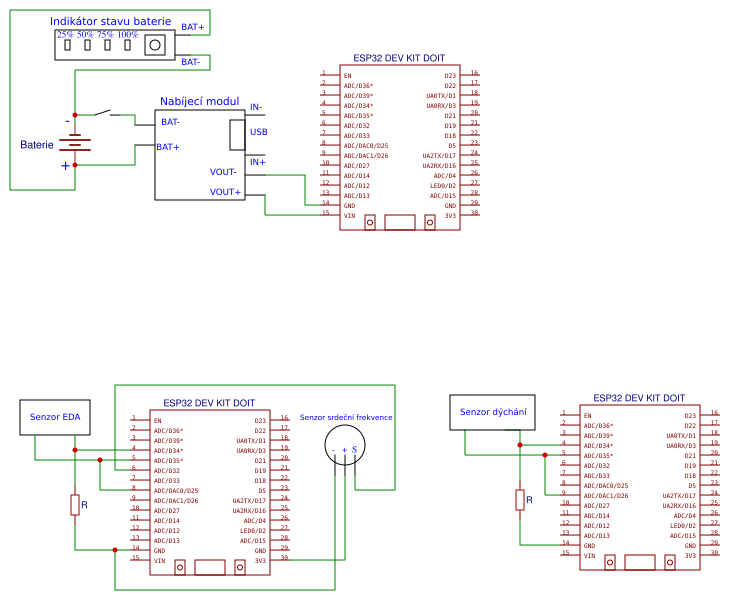Click the resistor R symbol below Senzor EDA
The image size is (732, 600).
(x=75, y=505)
